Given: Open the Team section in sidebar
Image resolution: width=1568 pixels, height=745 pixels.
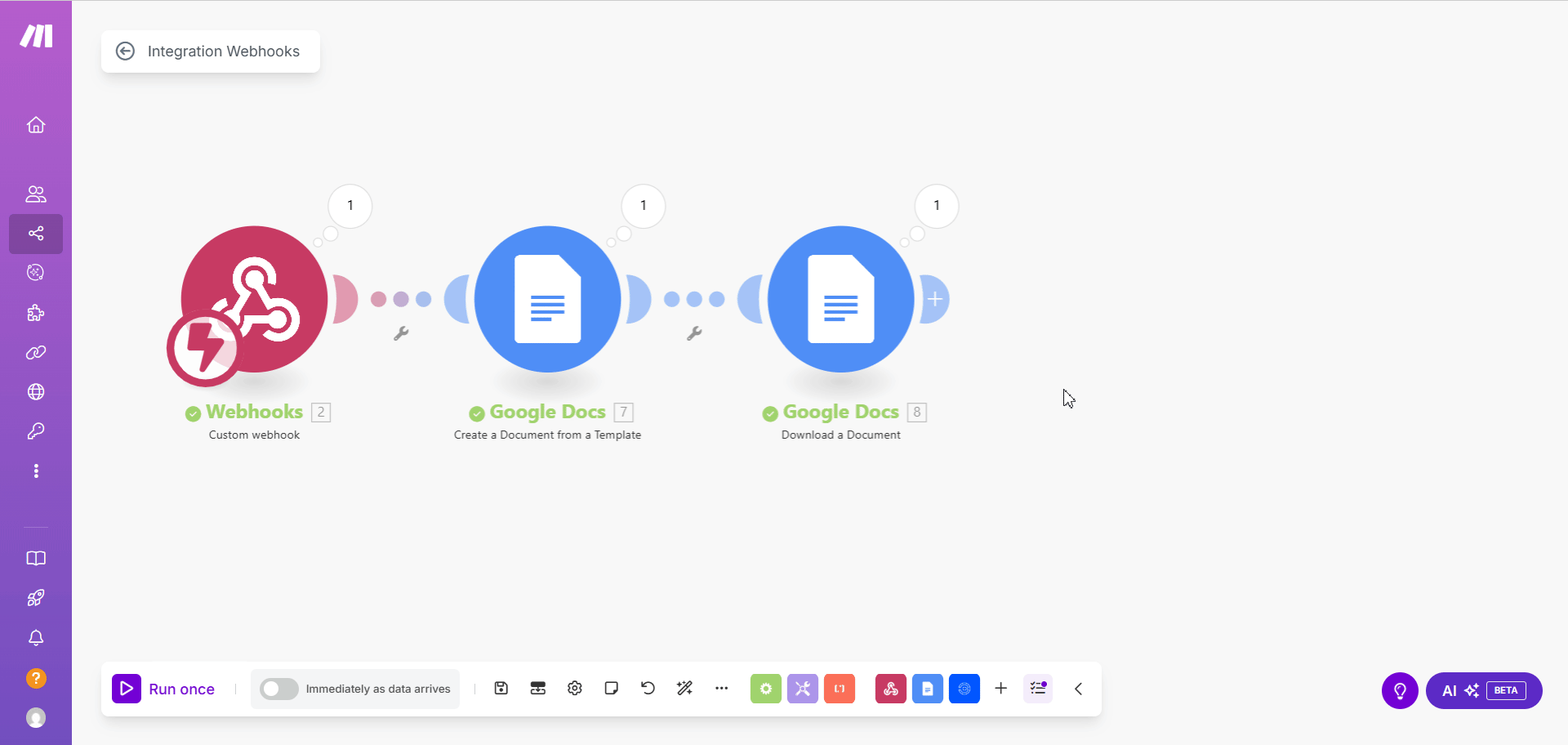Looking at the screenshot, I should pyautogui.click(x=36, y=194).
